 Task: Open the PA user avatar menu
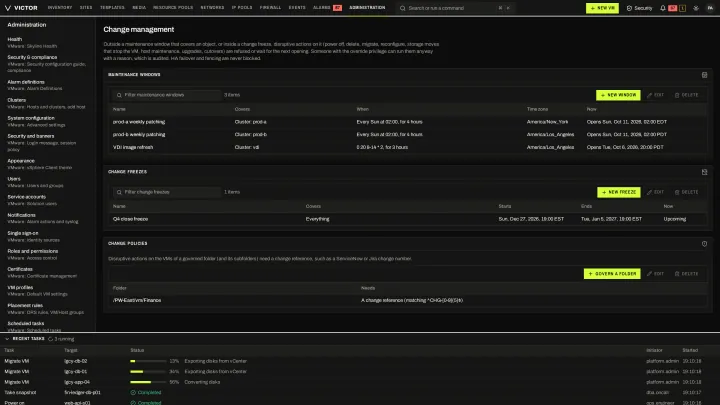click(x=710, y=8)
